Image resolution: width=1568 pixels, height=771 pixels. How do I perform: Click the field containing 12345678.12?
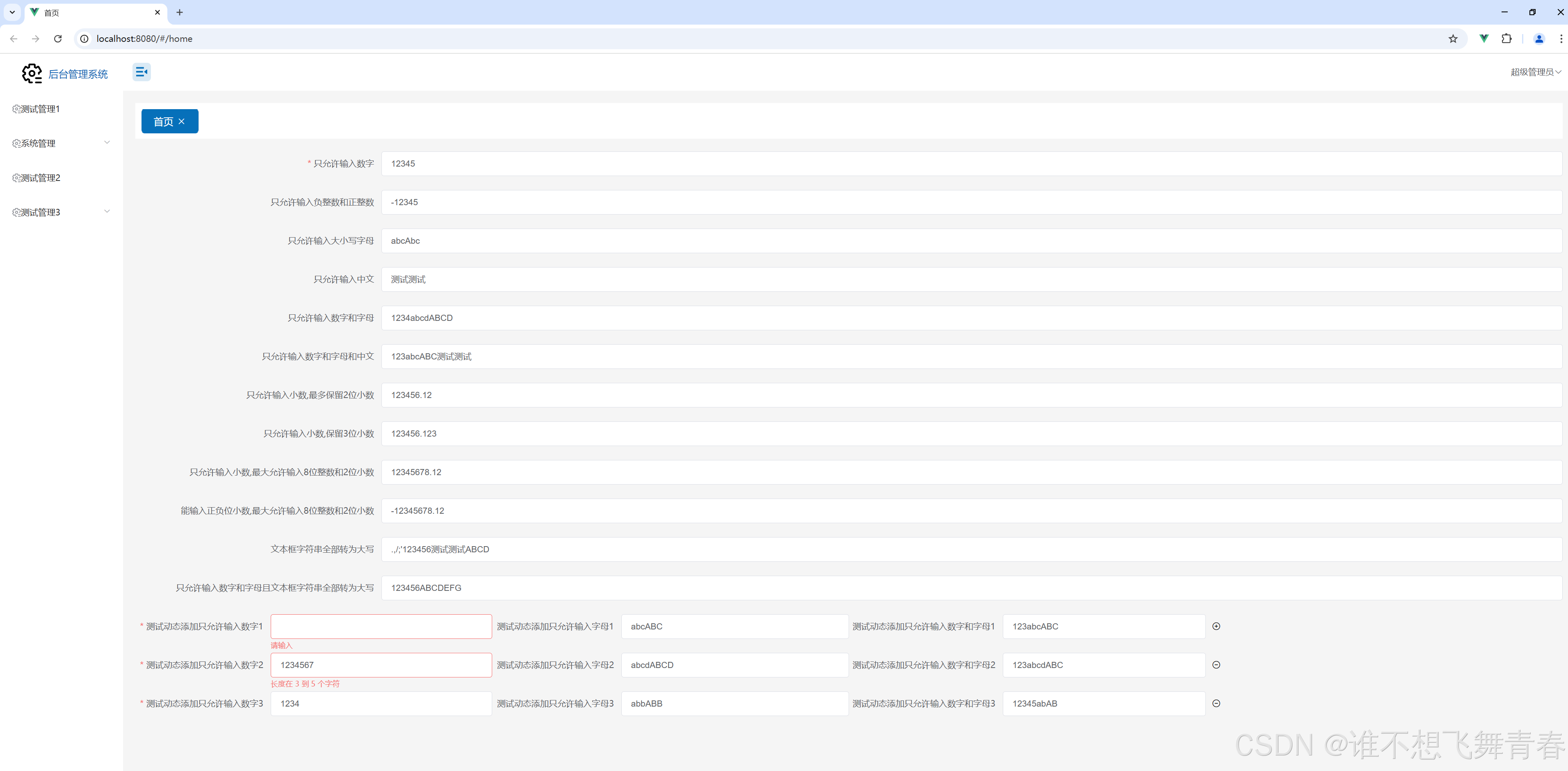point(972,472)
